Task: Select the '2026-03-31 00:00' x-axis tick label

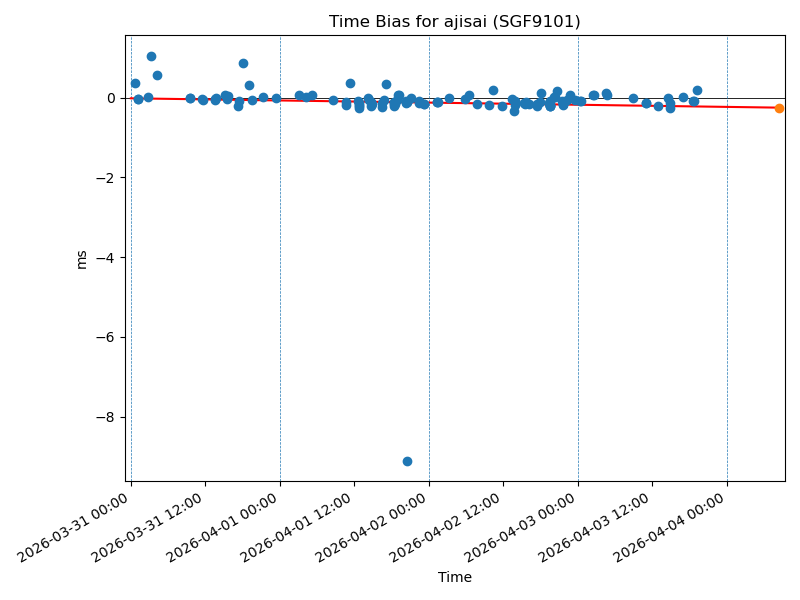Action: point(75,528)
